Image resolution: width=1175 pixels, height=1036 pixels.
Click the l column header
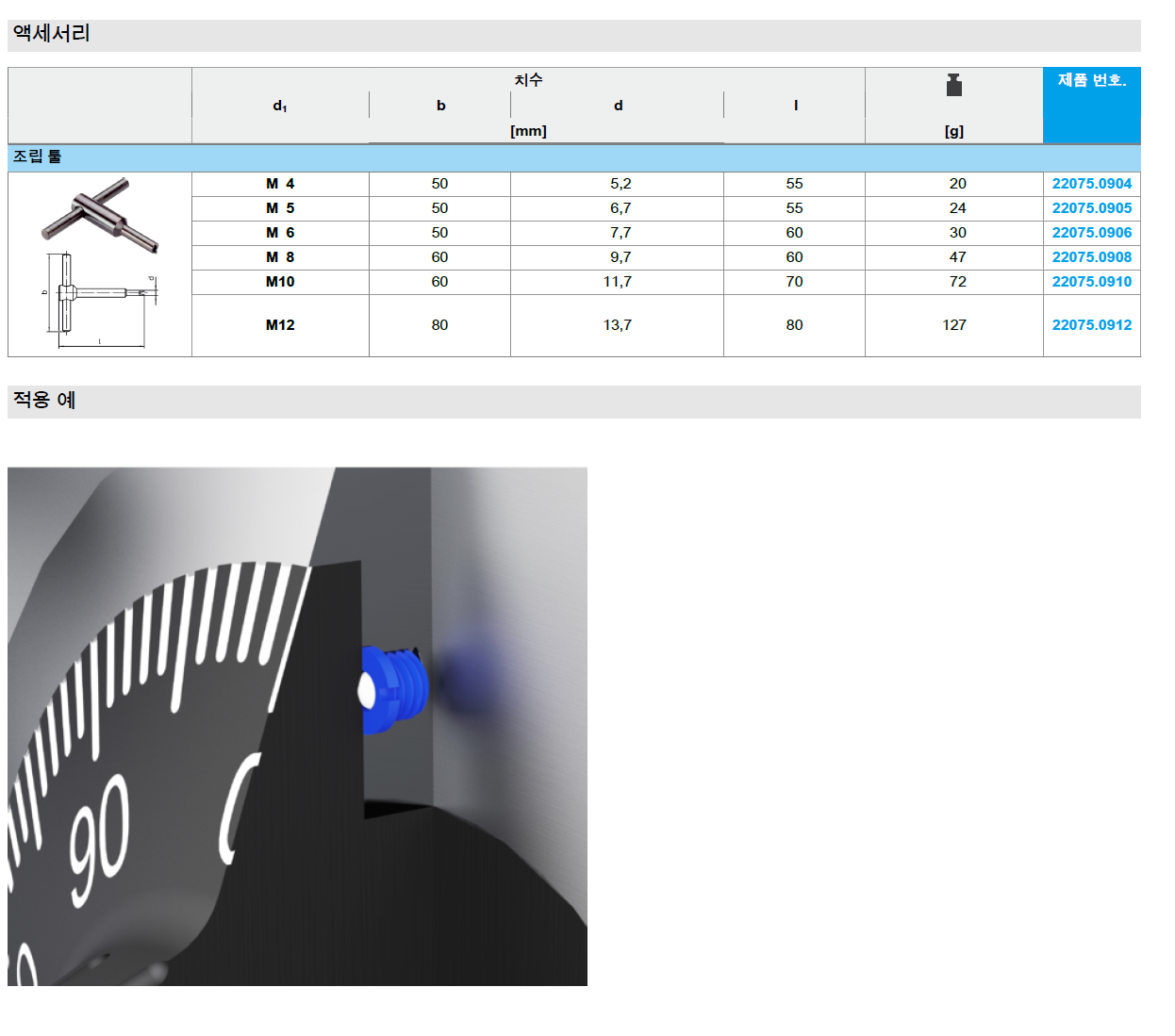795,106
